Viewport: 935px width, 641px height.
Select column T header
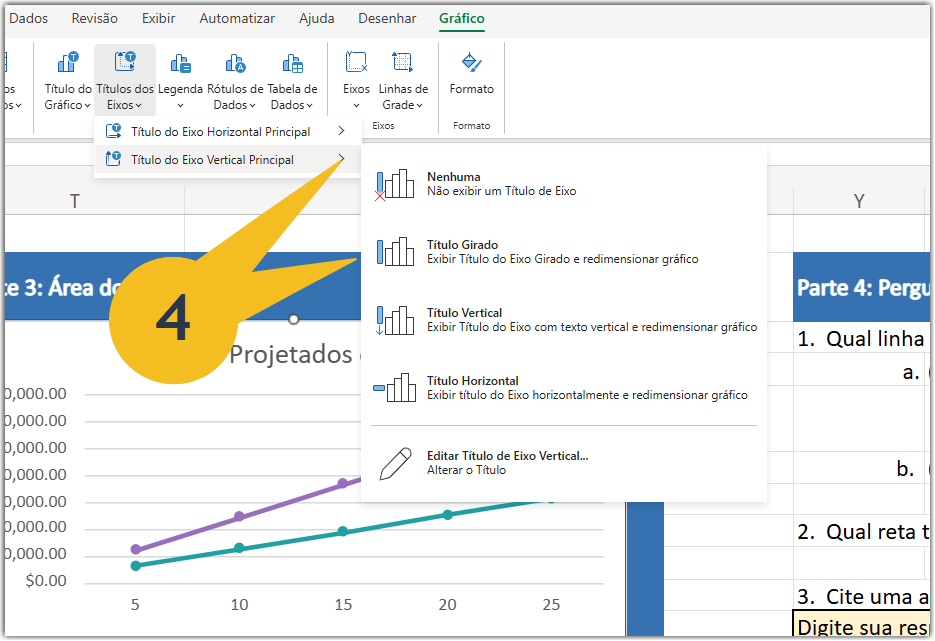(75, 201)
